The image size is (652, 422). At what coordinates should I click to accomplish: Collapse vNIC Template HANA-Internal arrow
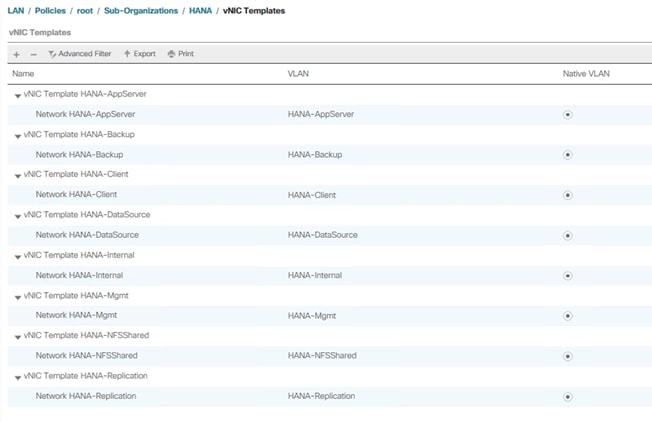tap(17, 257)
